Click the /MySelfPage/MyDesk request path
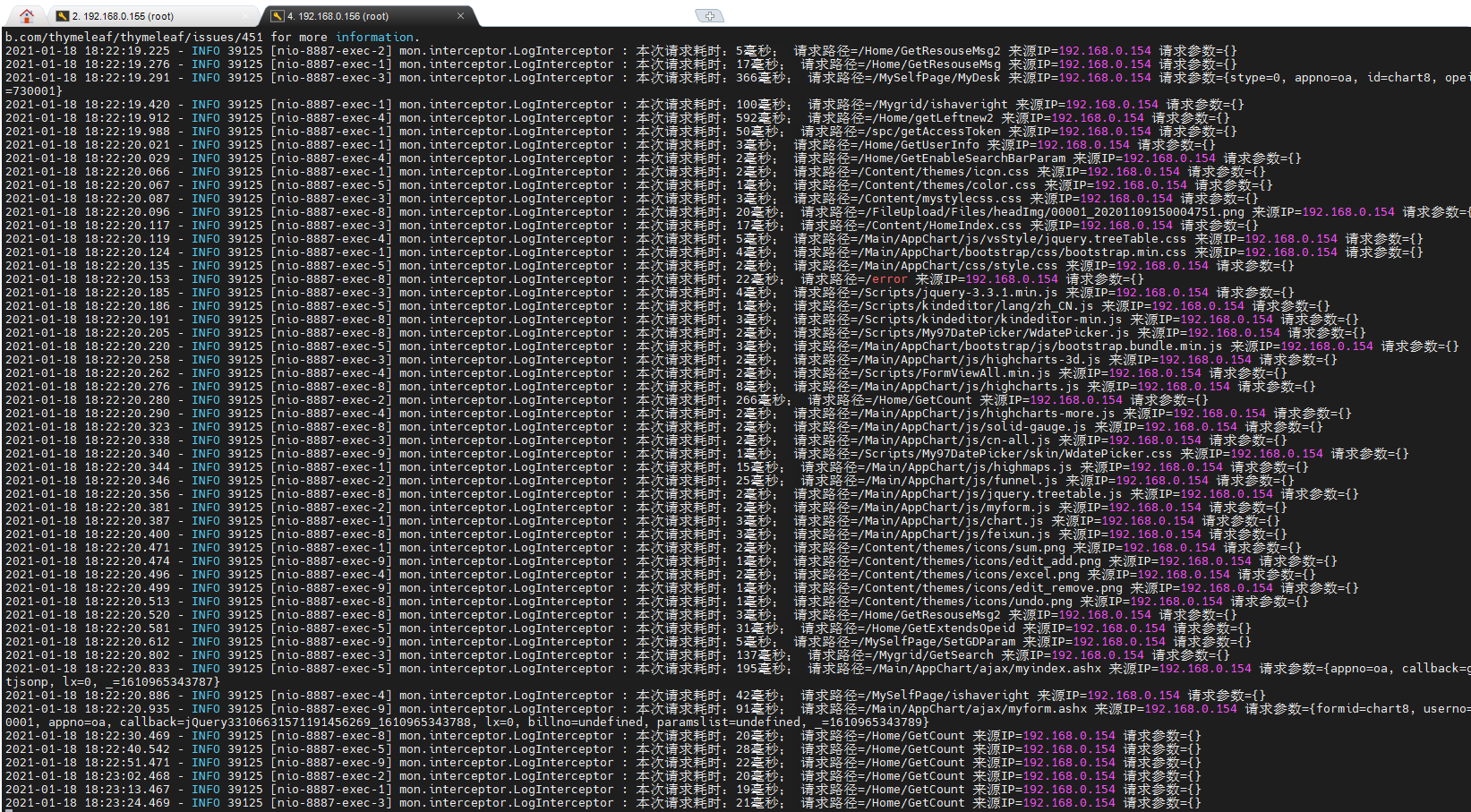This screenshot has height=812, width=1471. 938,78
